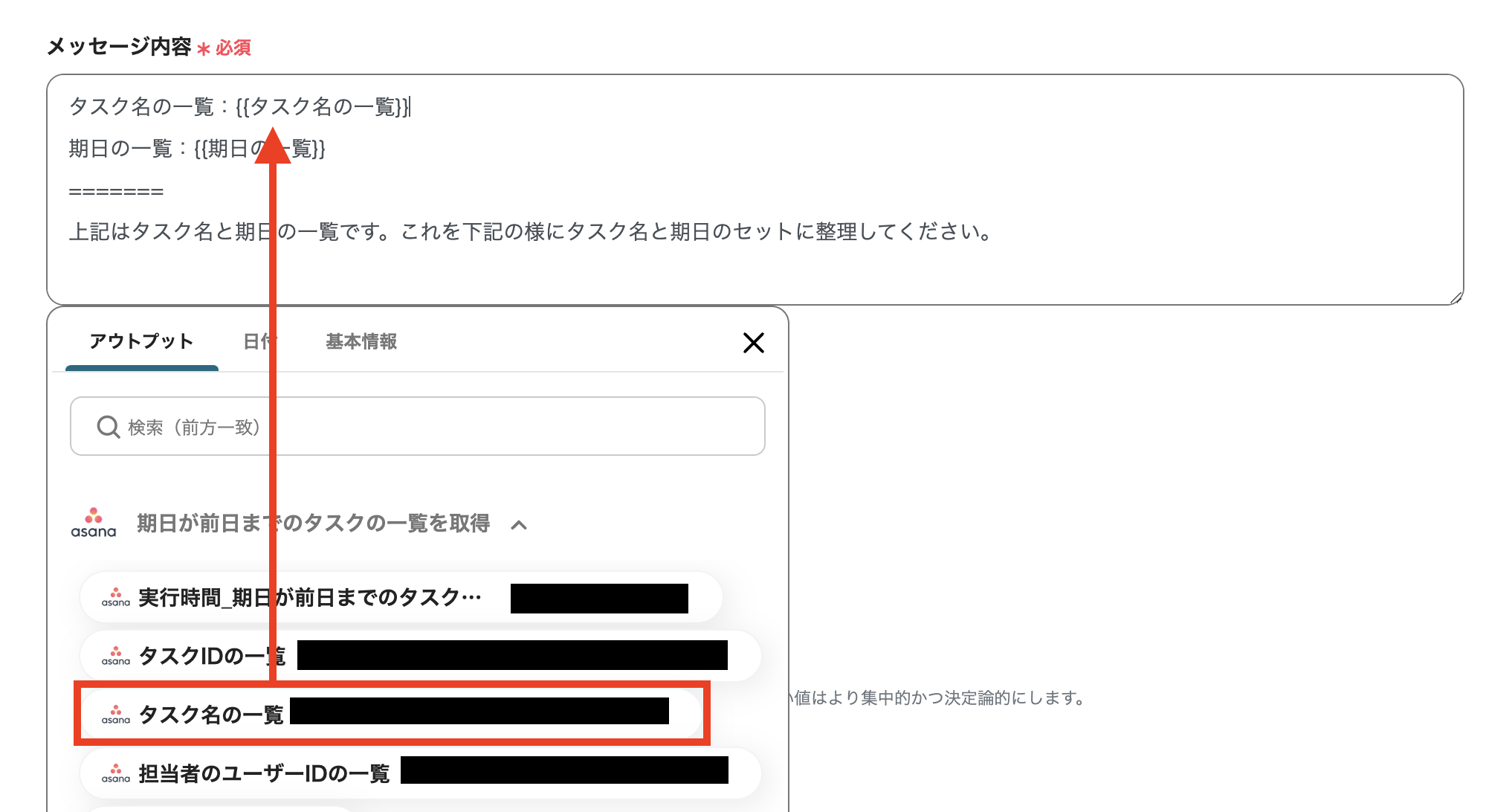Select the アウトプット tab
Viewport: 1512px width, 812px height.
point(141,342)
